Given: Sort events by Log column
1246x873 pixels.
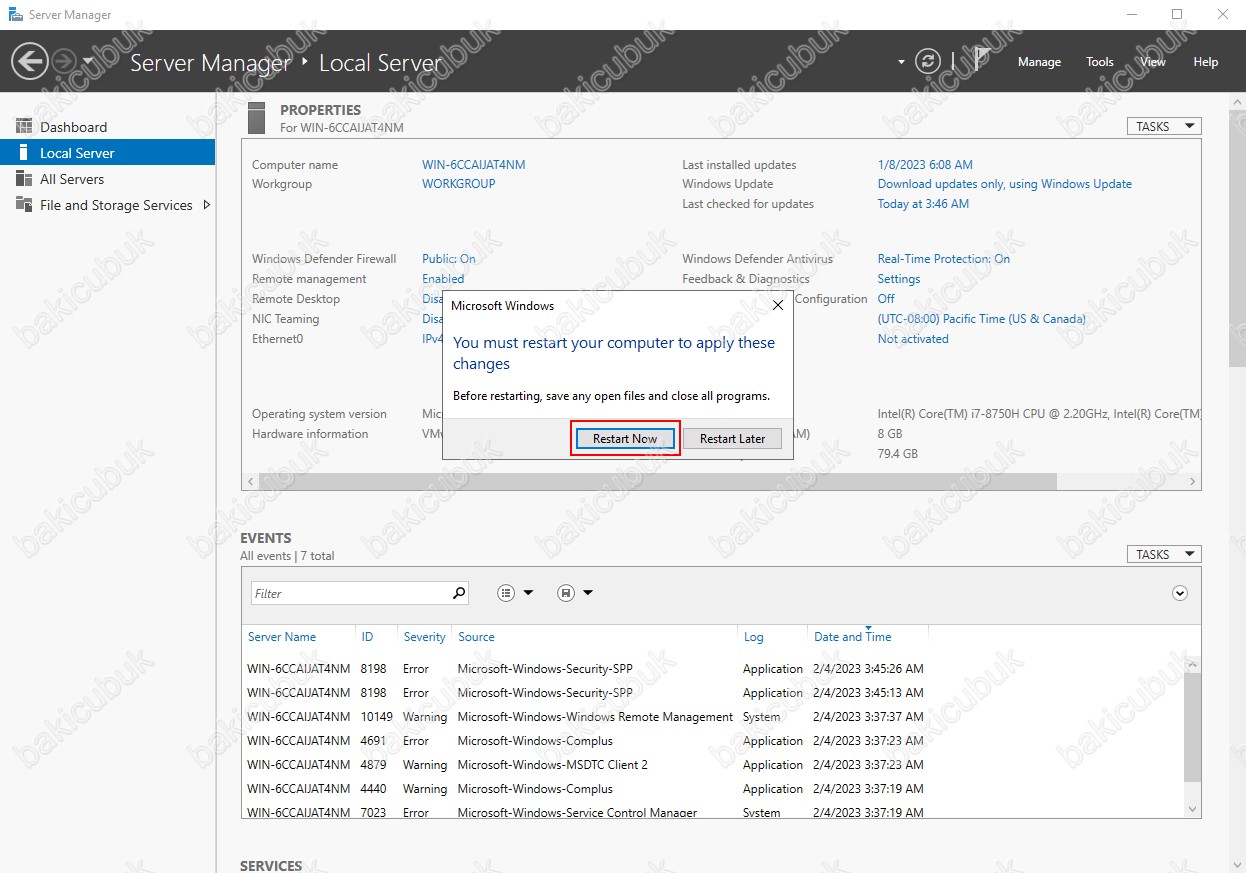Looking at the screenshot, I should (754, 637).
